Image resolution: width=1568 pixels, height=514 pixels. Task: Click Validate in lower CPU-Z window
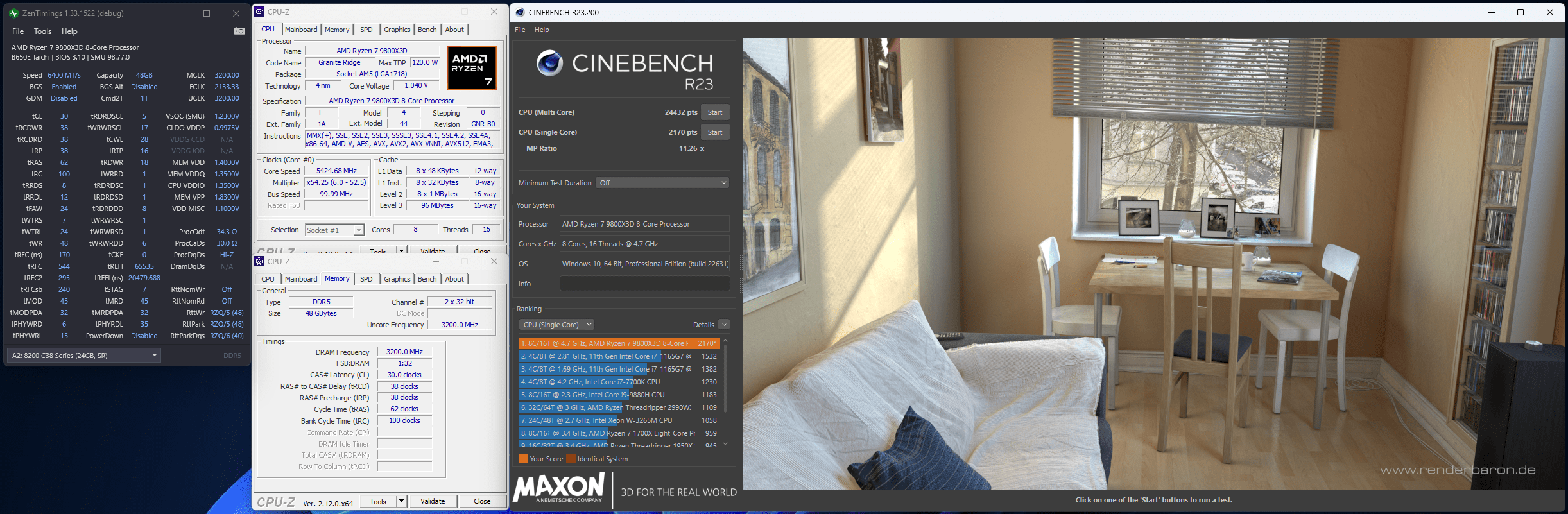coord(433,501)
